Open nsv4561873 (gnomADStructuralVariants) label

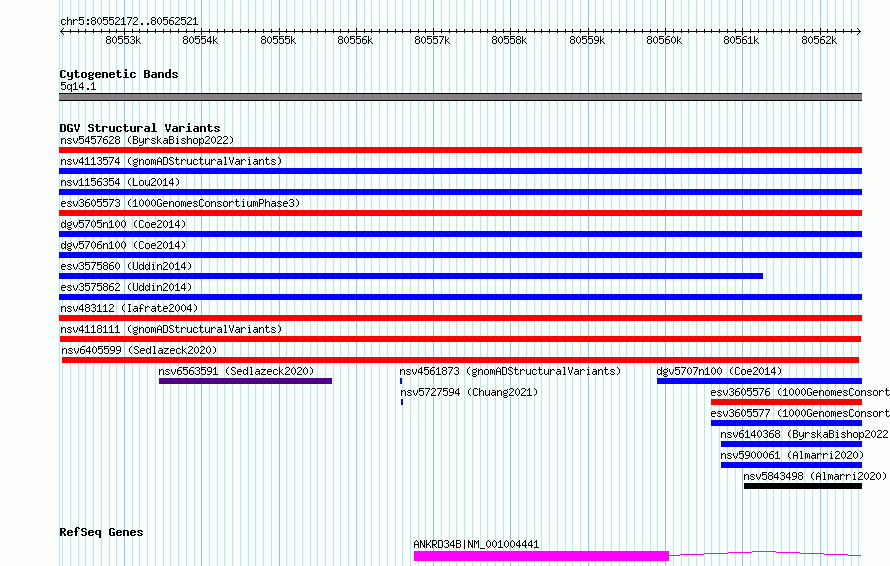click(510, 371)
